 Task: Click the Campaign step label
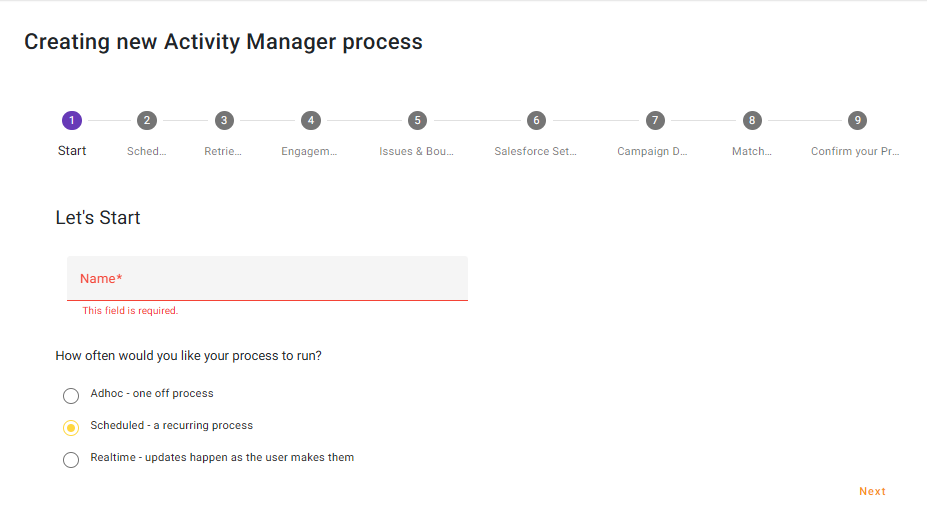(x=652, y=152)
